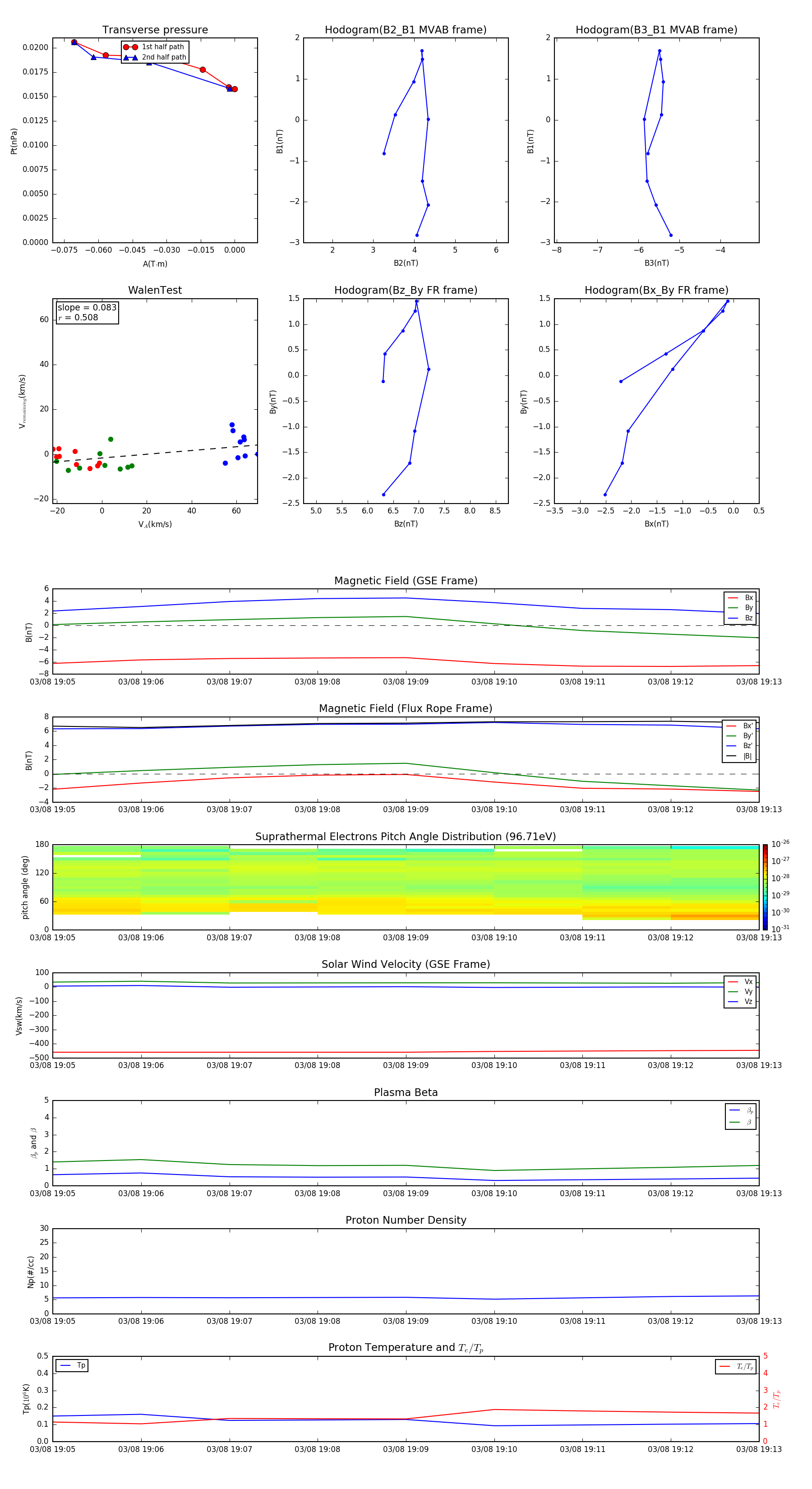The height and width of the screenshot is (1489, 812).
Task: Click the "Proton Number Density" plot title
Action: pyautogui.click(x=406, y=1220)
